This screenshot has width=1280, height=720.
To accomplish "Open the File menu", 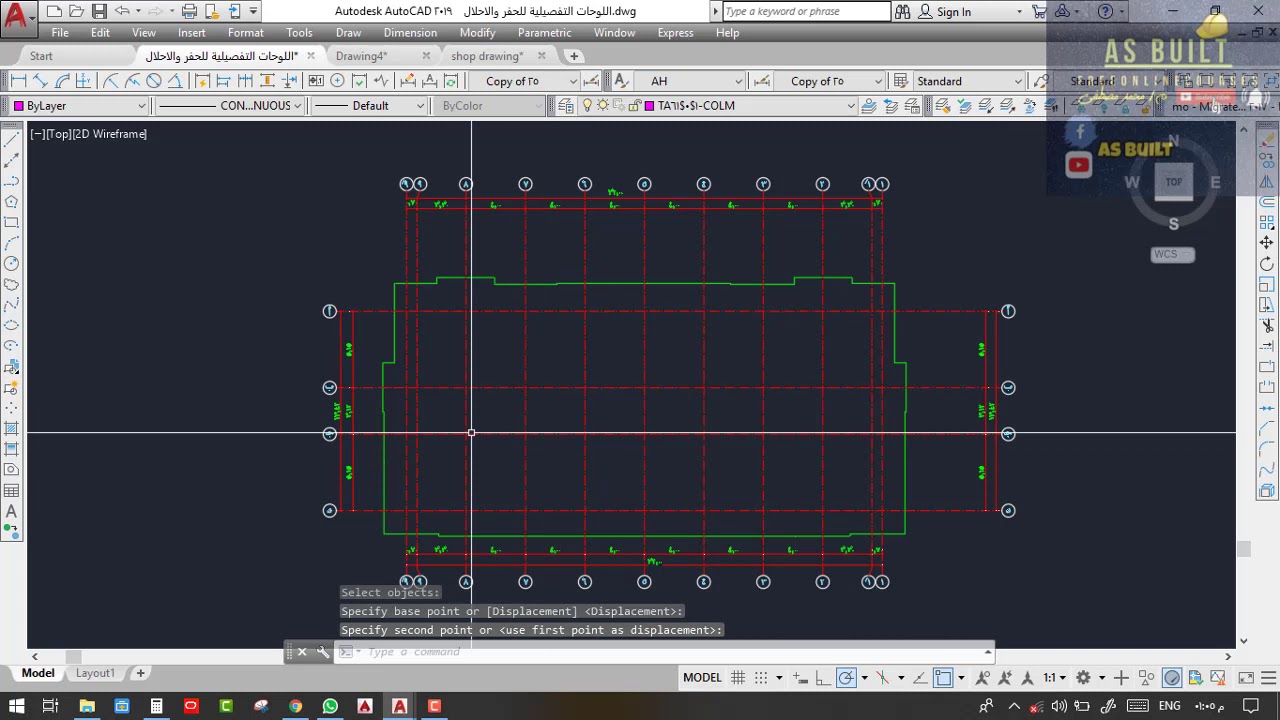I will pyautogui.click(x=60, y=33).
